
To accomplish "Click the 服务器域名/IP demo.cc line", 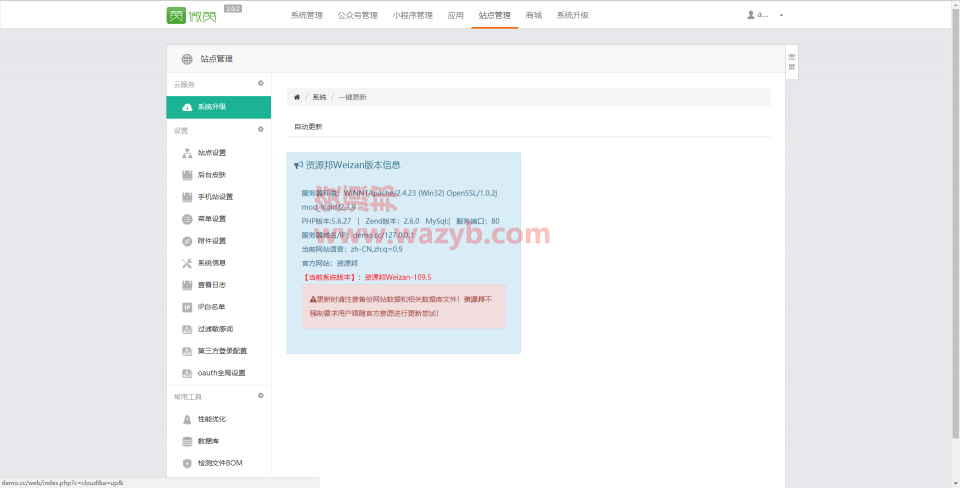I will [x=358, y=235].
